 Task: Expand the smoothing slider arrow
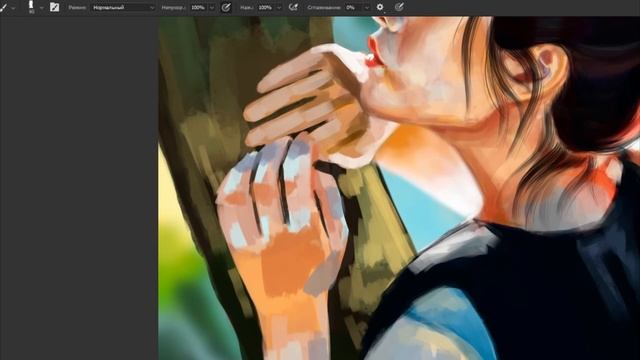pyautogui.click(x=367, y=8)
